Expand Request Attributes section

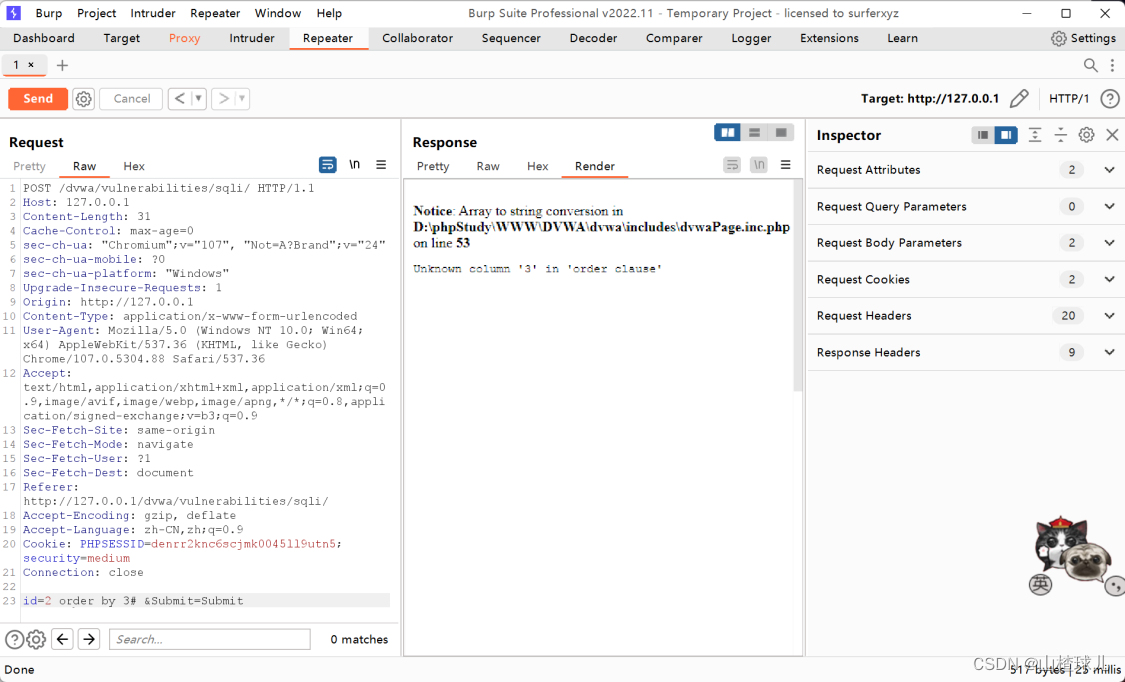pyautogui.click(x=966, y=170)
